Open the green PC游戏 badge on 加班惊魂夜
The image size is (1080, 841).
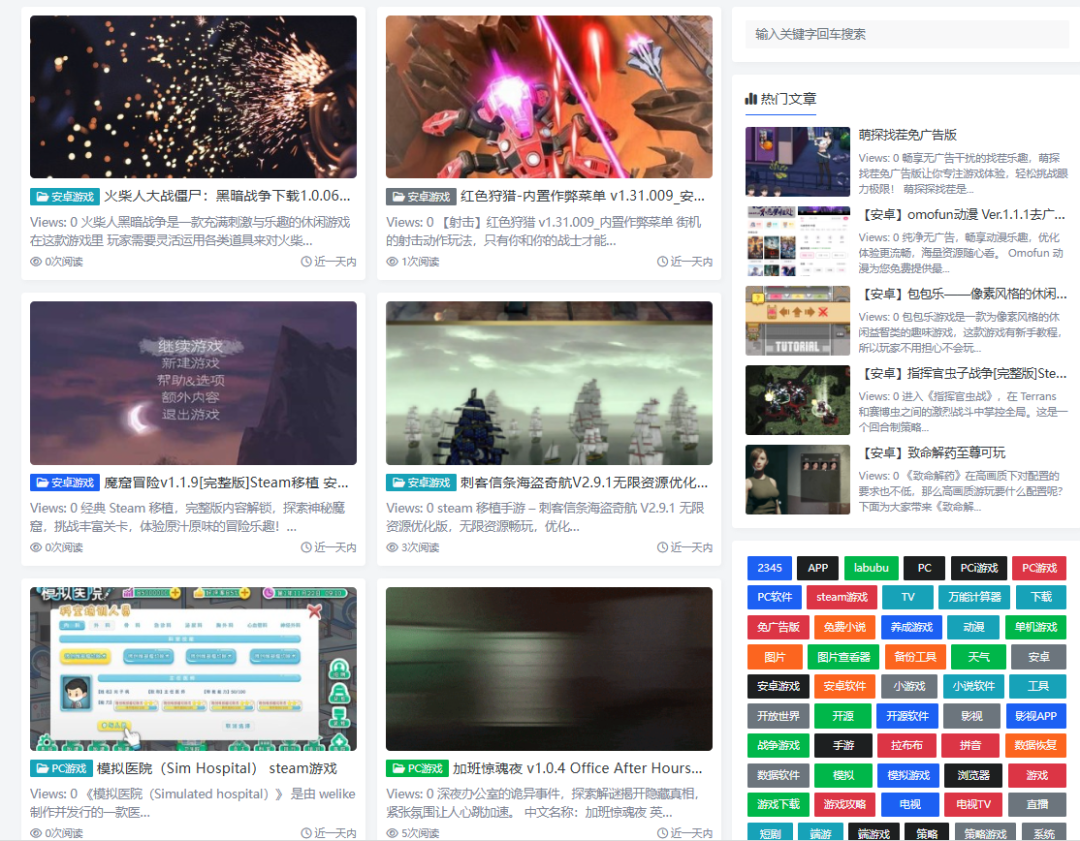tap(420, 769)
